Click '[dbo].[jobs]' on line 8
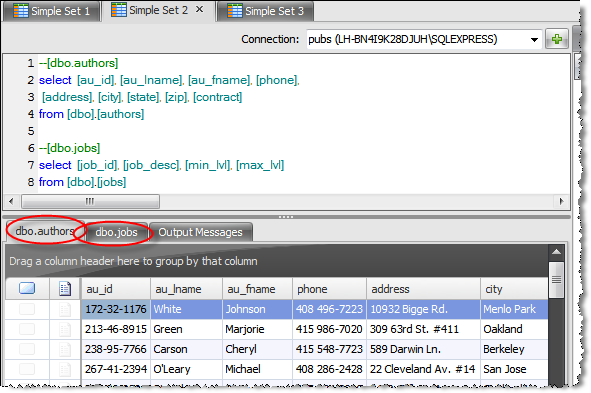Screen dimensions: 591x393 (x=96, y=182)
